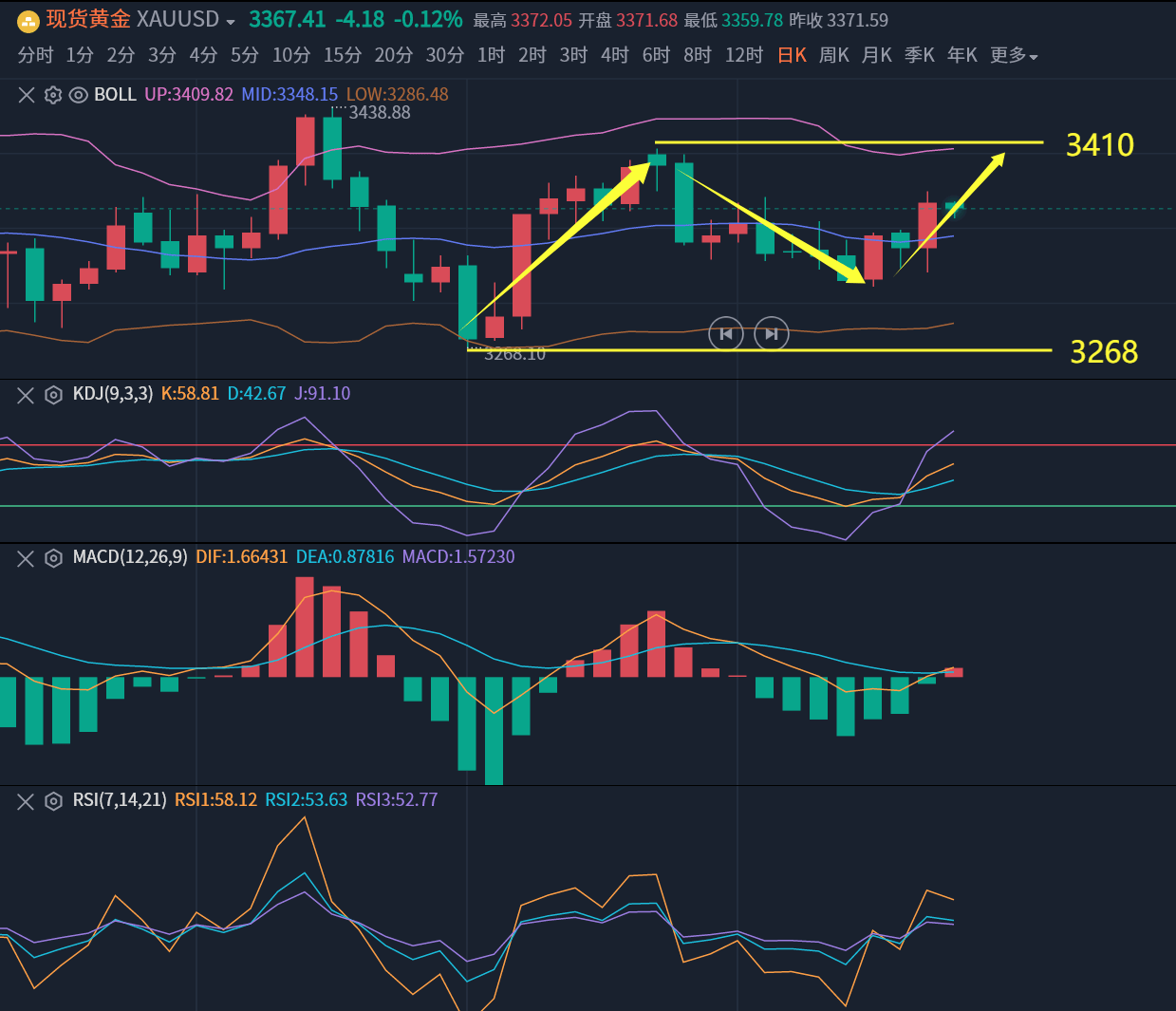Choose the 15分 timeframe

[x=342, y=56]
